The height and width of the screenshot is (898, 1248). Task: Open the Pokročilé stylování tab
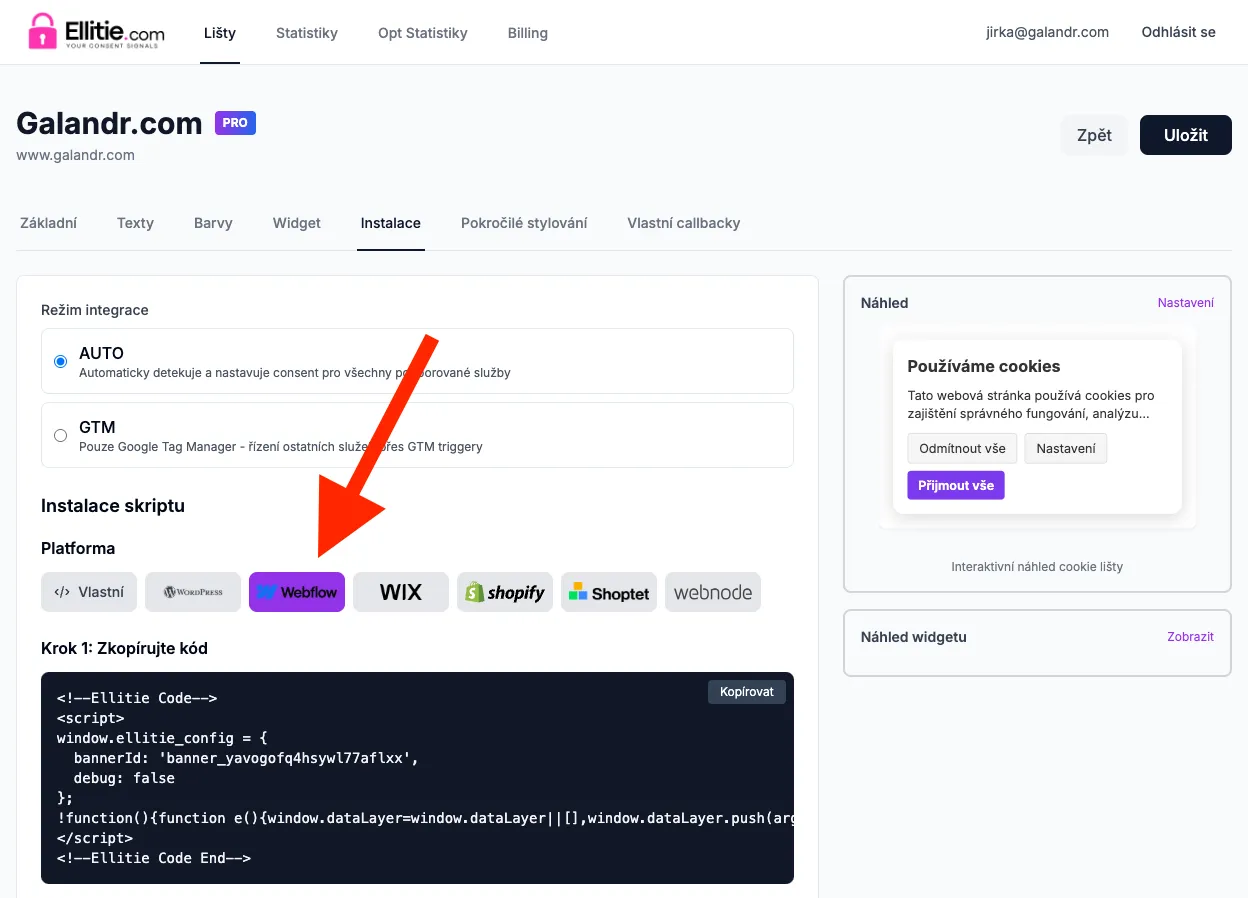pos(524,223)
